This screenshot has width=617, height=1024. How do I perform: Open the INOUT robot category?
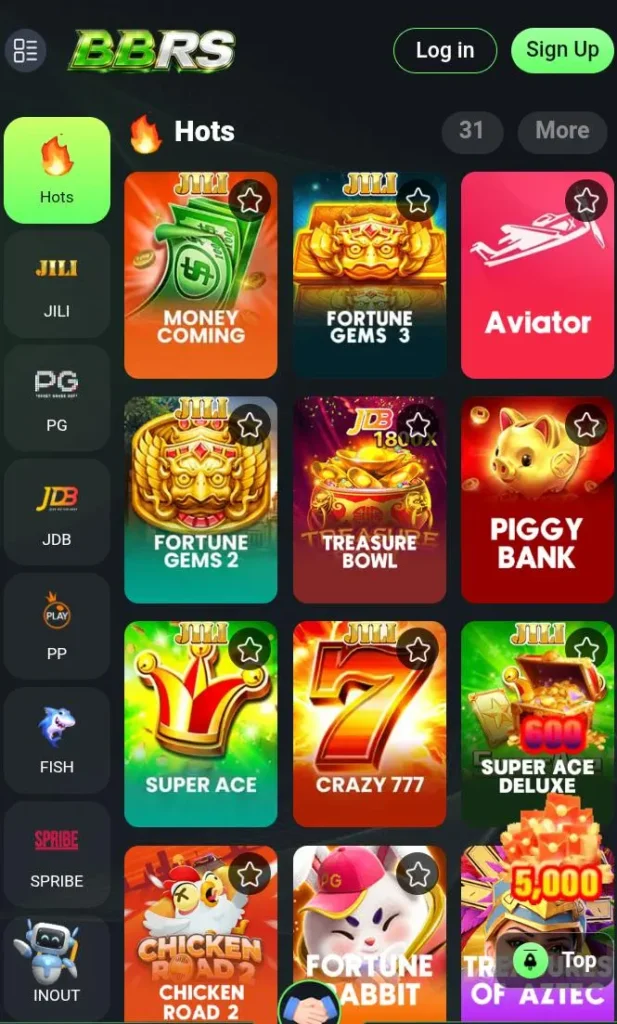(x=57, y=967)
